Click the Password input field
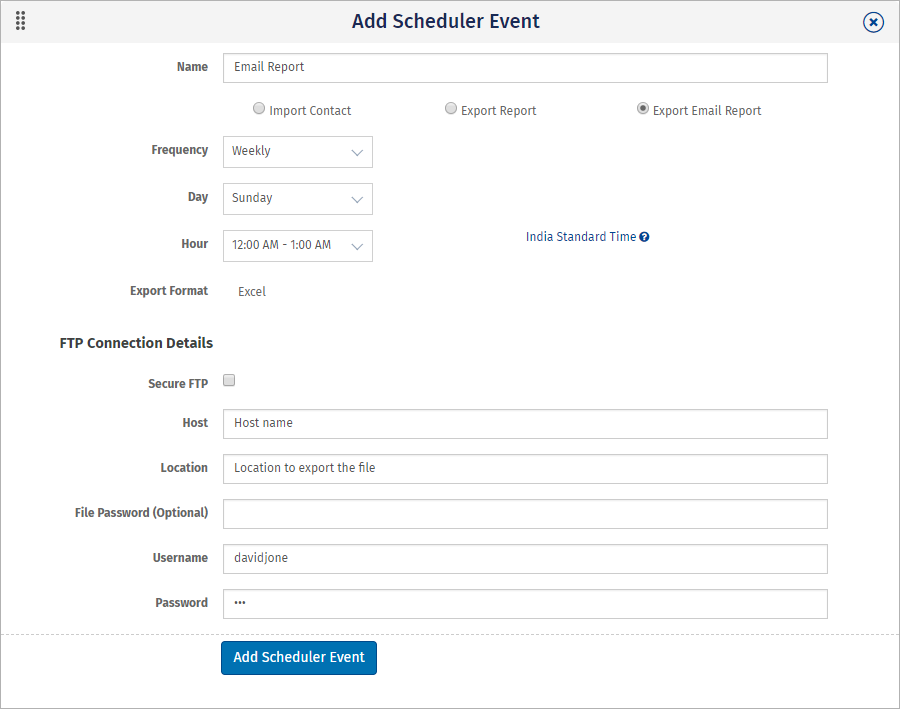Image resolution: width=900 pixels, height=709 pixels. (525, 604)
